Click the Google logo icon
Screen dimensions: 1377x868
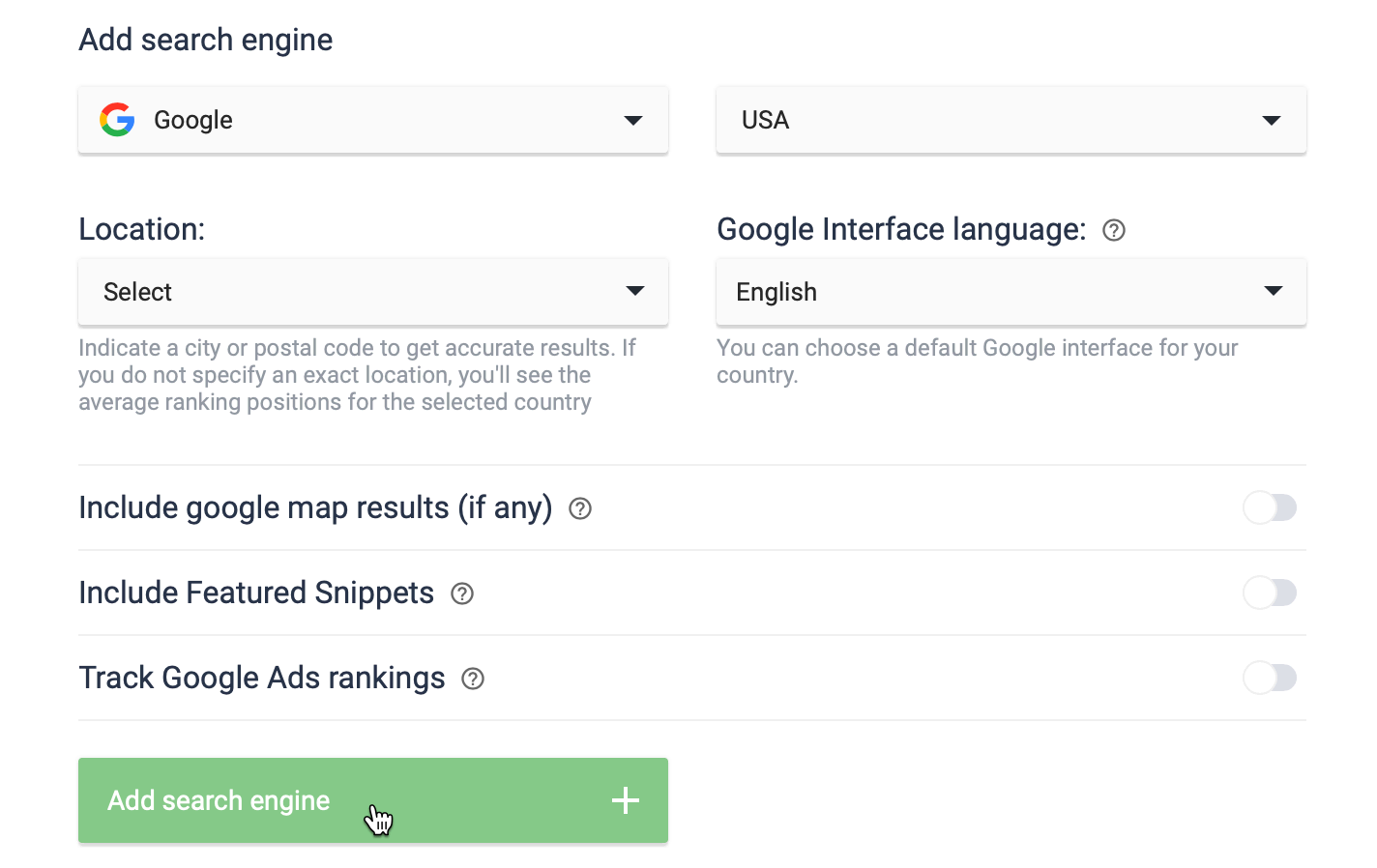pos(118,120)
